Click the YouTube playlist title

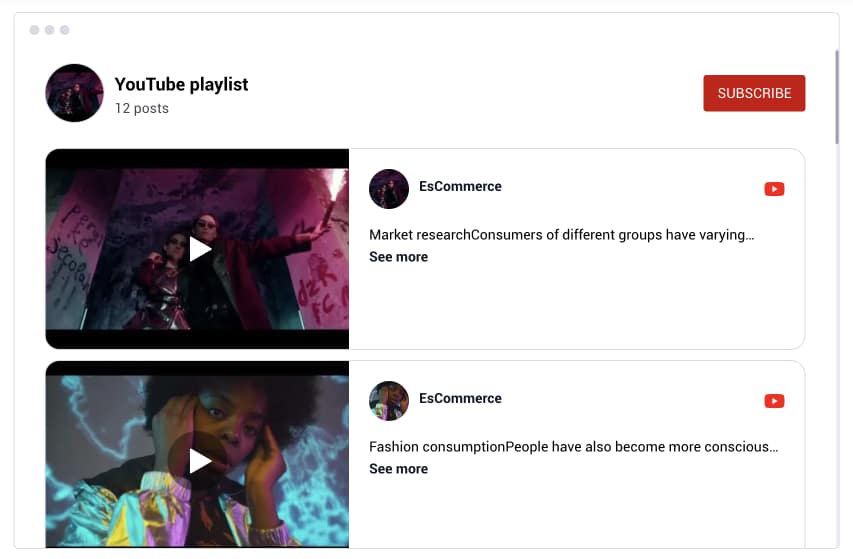tap(181, 84)
